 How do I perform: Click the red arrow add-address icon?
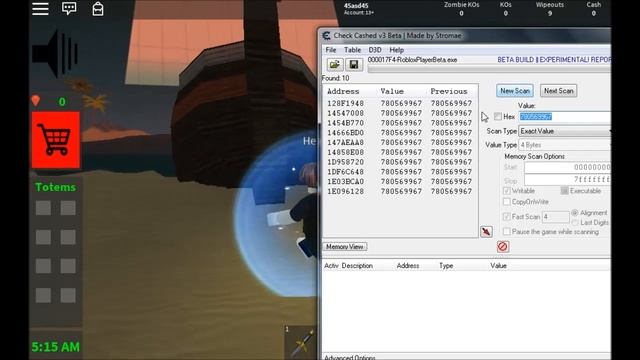pyautogui.click(x=486, y=232)
